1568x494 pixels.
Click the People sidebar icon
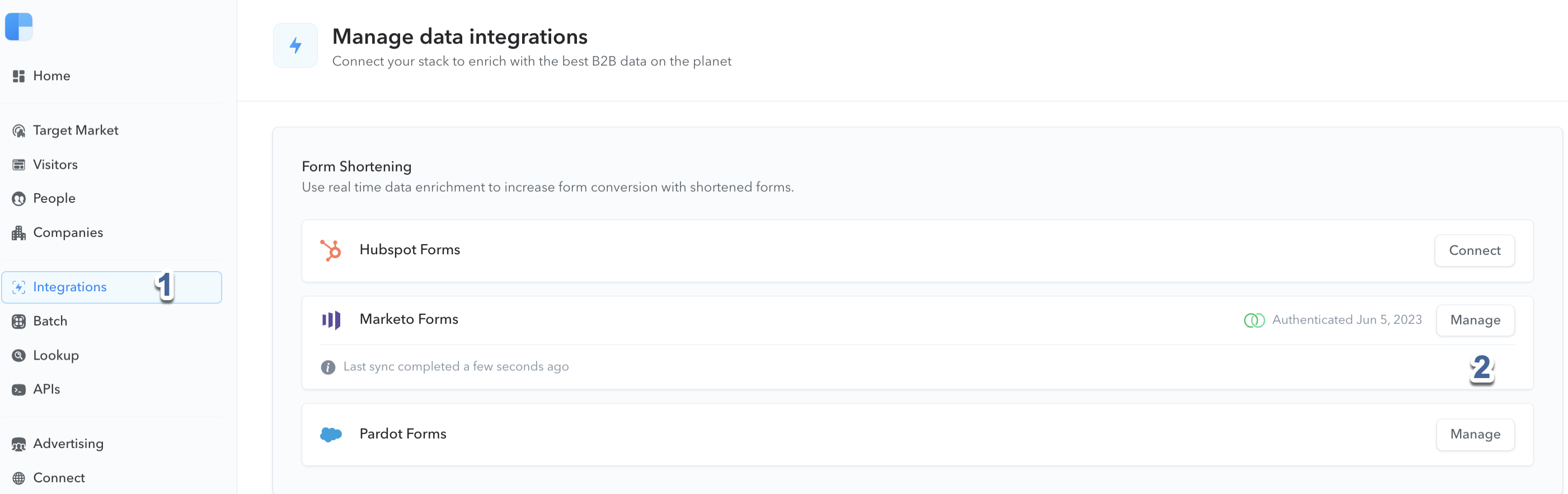(x=19, y=199)
